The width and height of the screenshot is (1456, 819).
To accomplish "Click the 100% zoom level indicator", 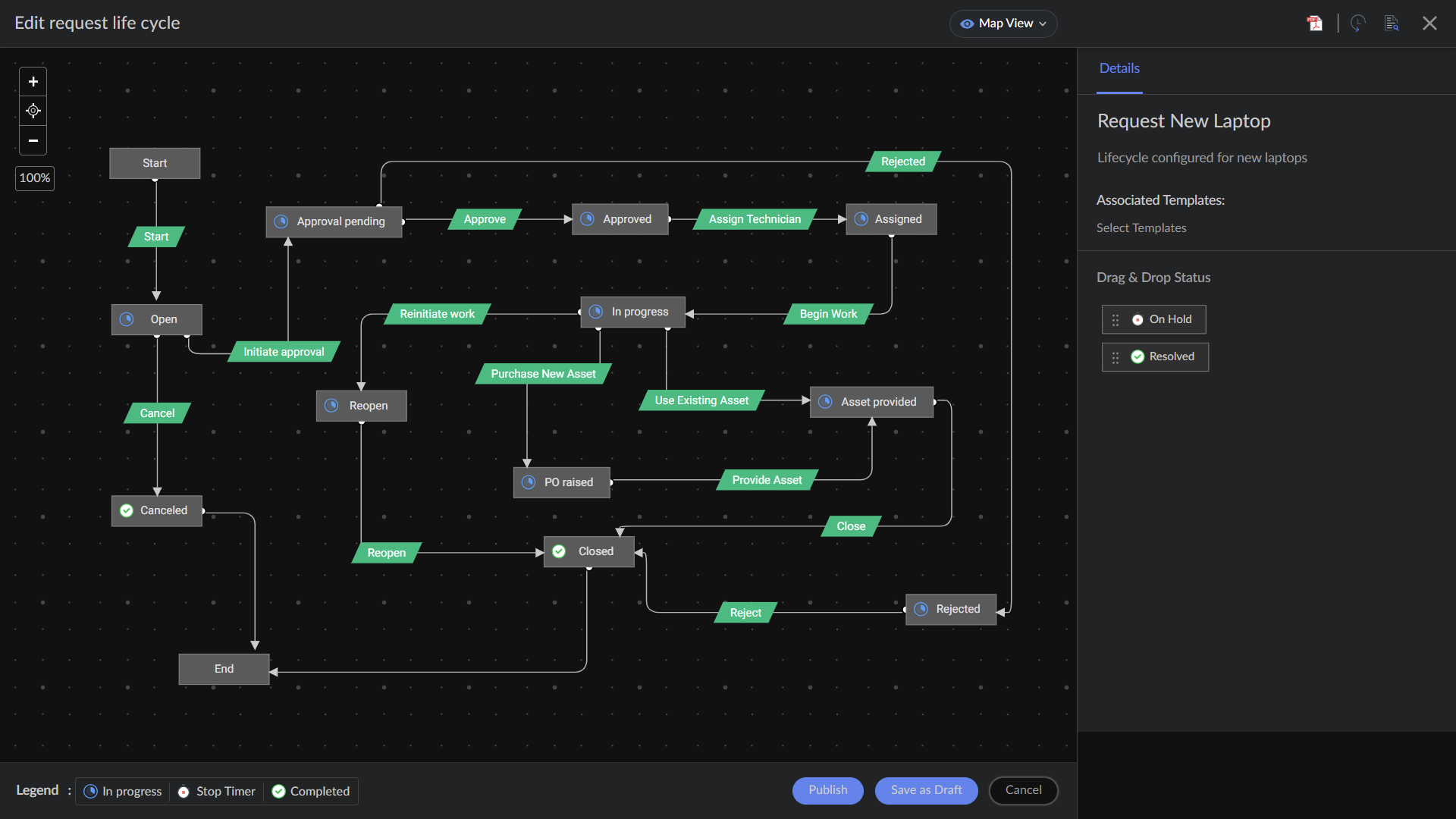I will (34, 178).
